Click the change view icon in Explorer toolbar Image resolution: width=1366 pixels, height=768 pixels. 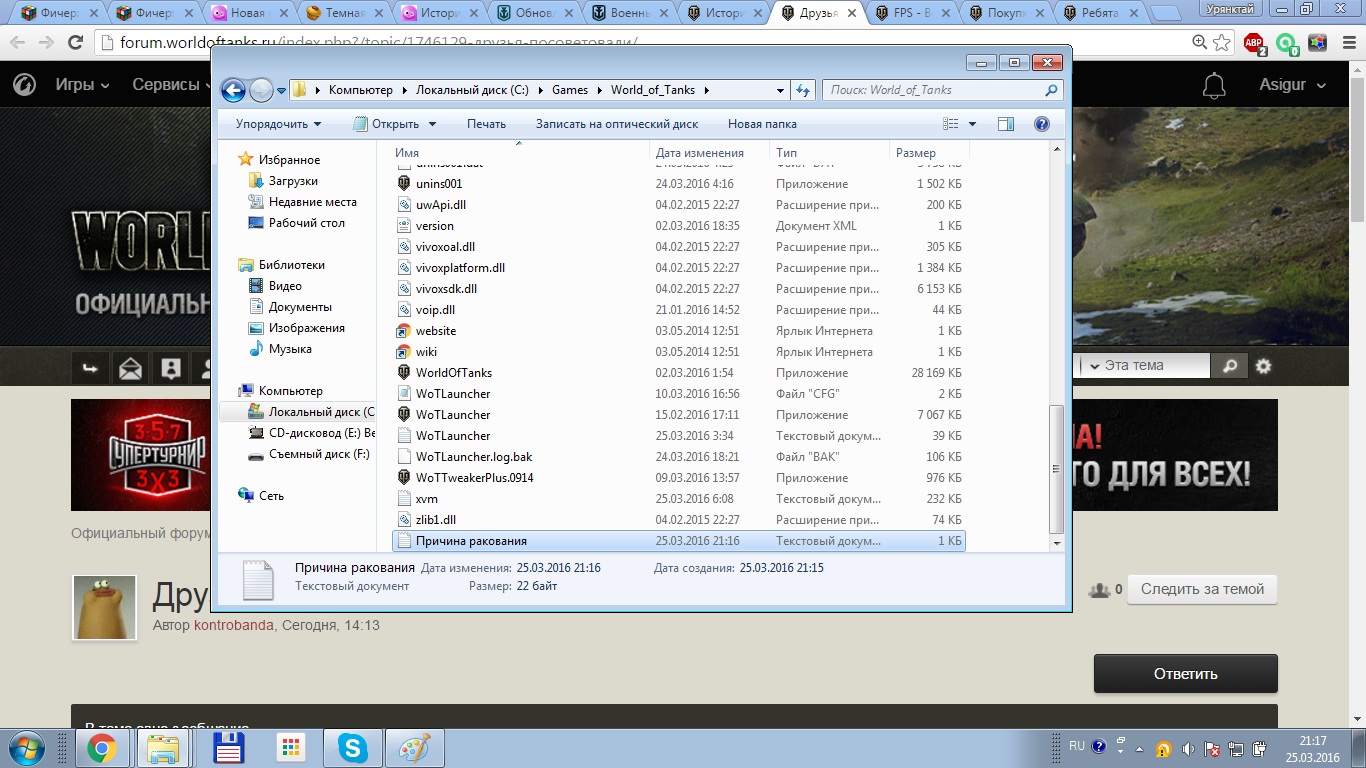coord(951,124)
